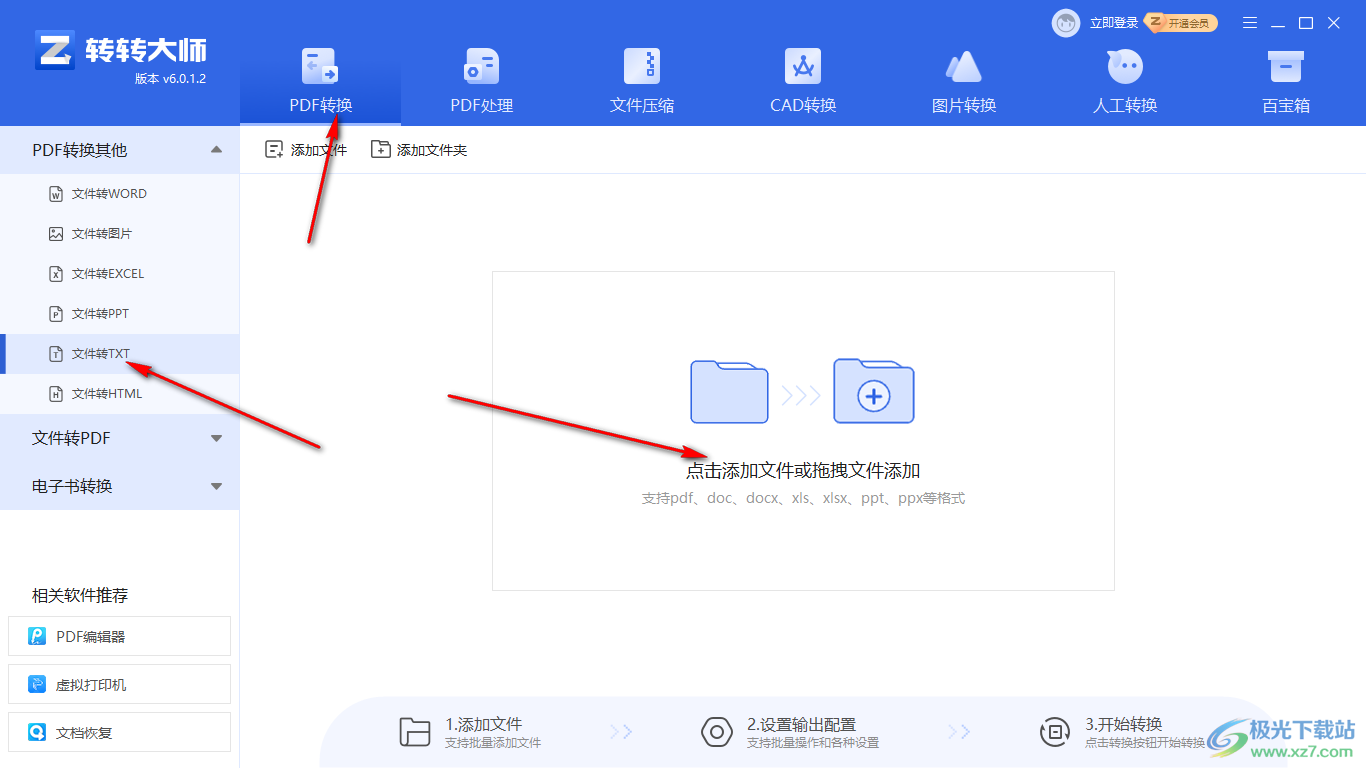Click 立即登录 to sign in
The height and width of the screenshot is (768, 1366).
pyautogui.click(x=1114, y=23)
